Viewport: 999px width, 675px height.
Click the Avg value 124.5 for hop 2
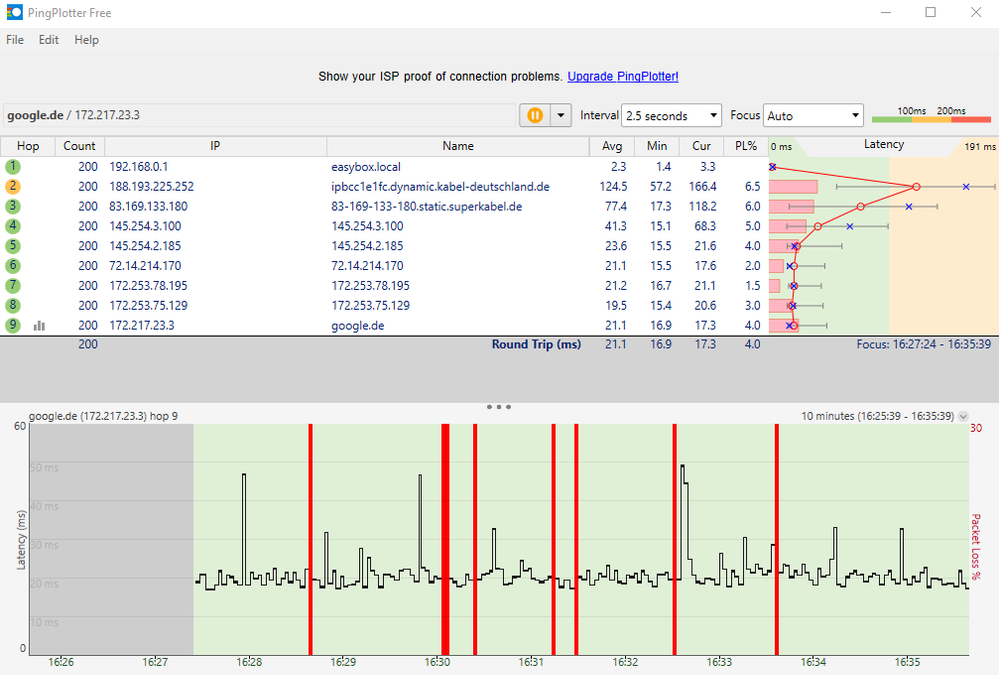pyautogui.click(x=613, y=186)
